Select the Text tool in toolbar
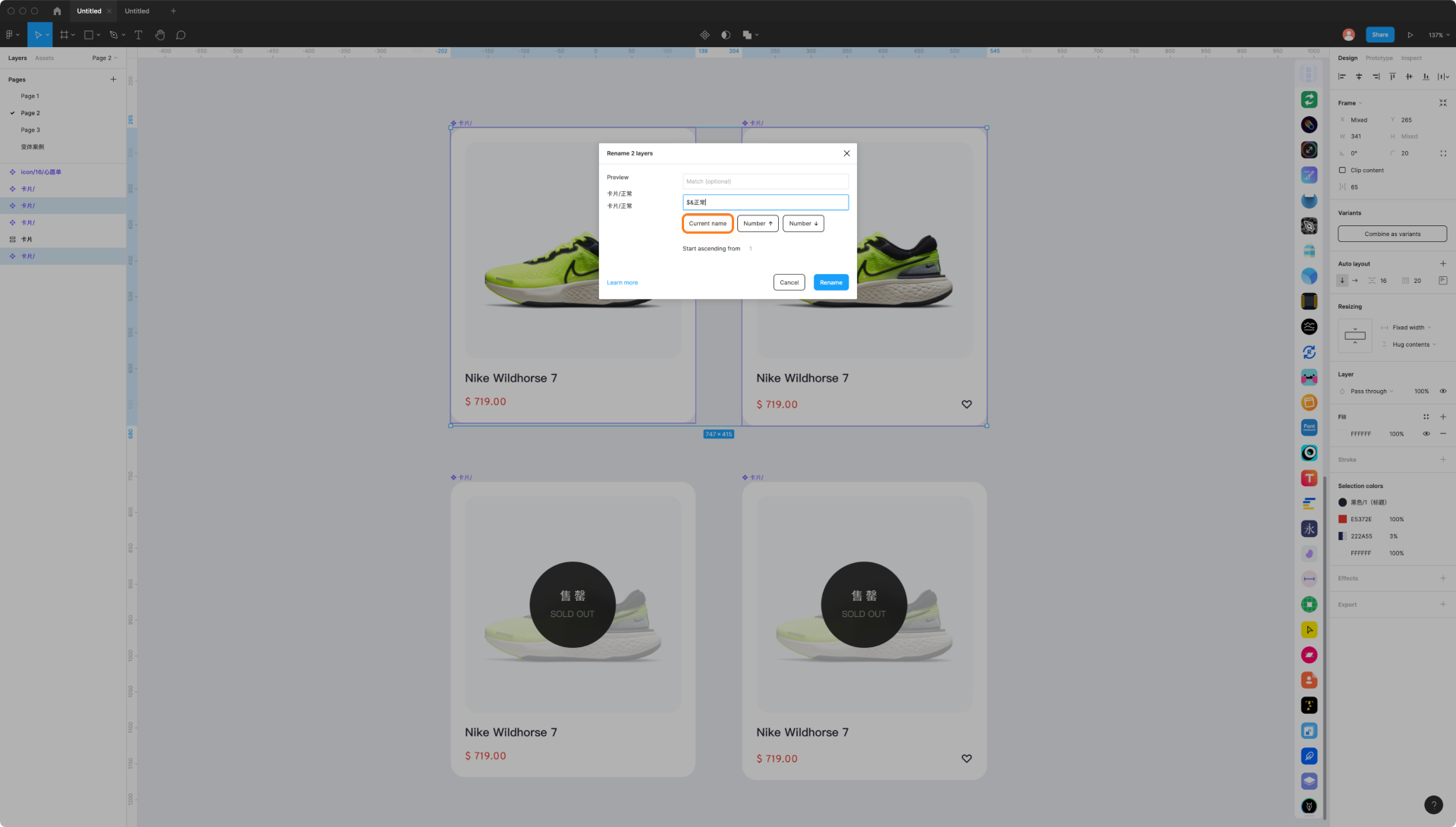The width and height of the screenshot is (1456, 827). (138, 35)
